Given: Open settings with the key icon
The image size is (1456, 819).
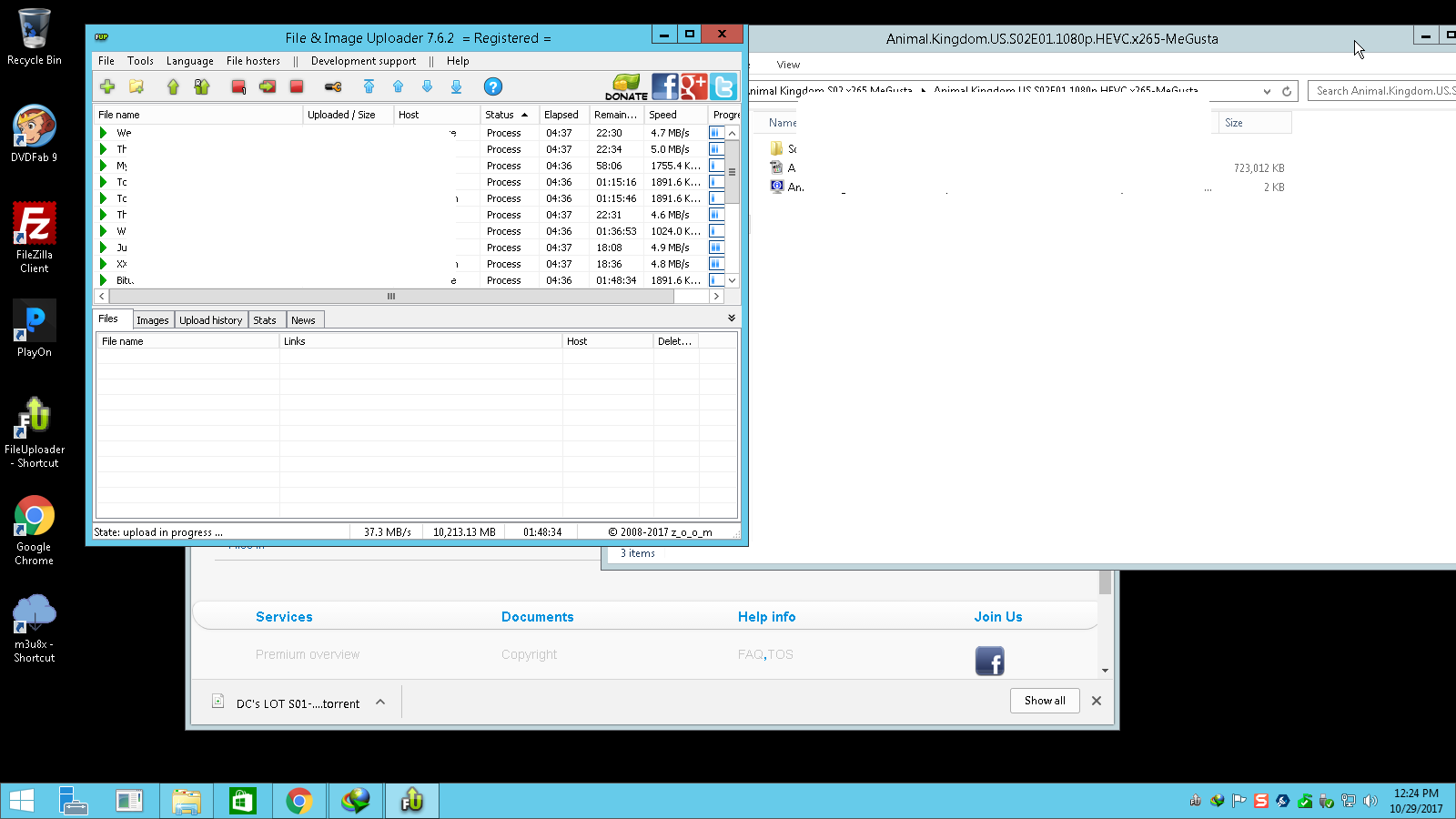Looking at the screenshot, I should [x=333, y=86].
